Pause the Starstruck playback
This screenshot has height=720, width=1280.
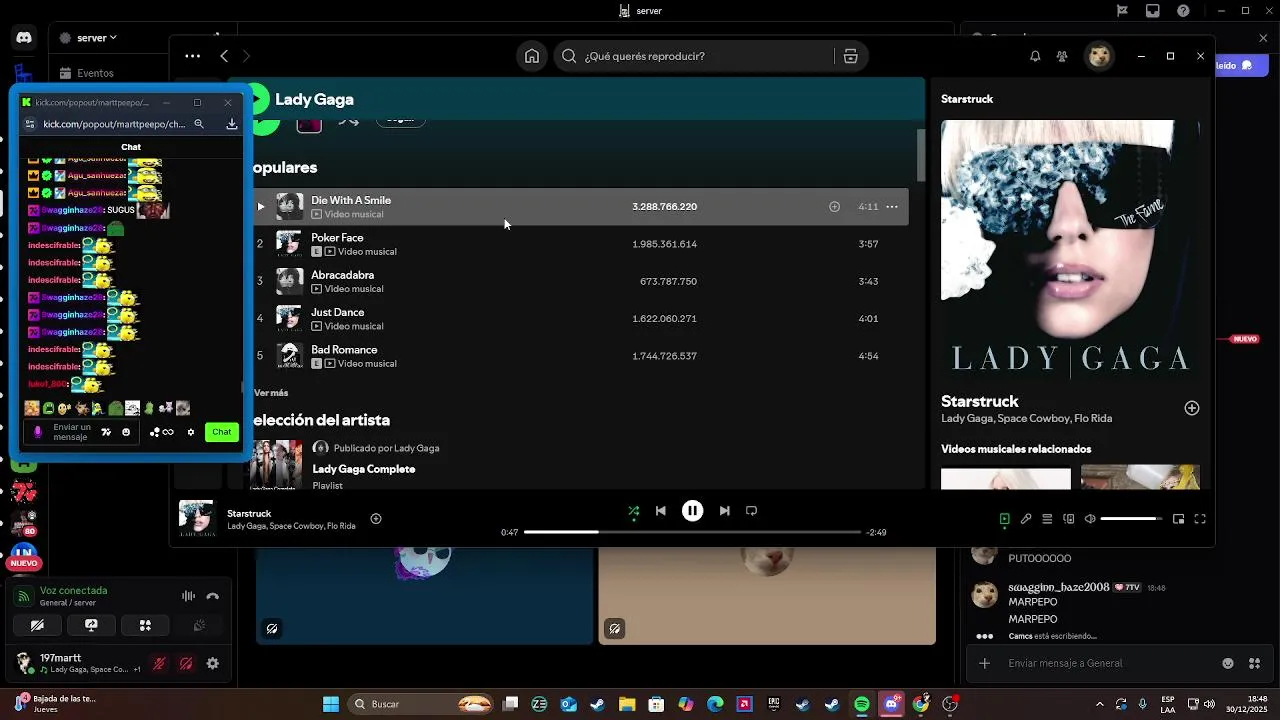692,511
